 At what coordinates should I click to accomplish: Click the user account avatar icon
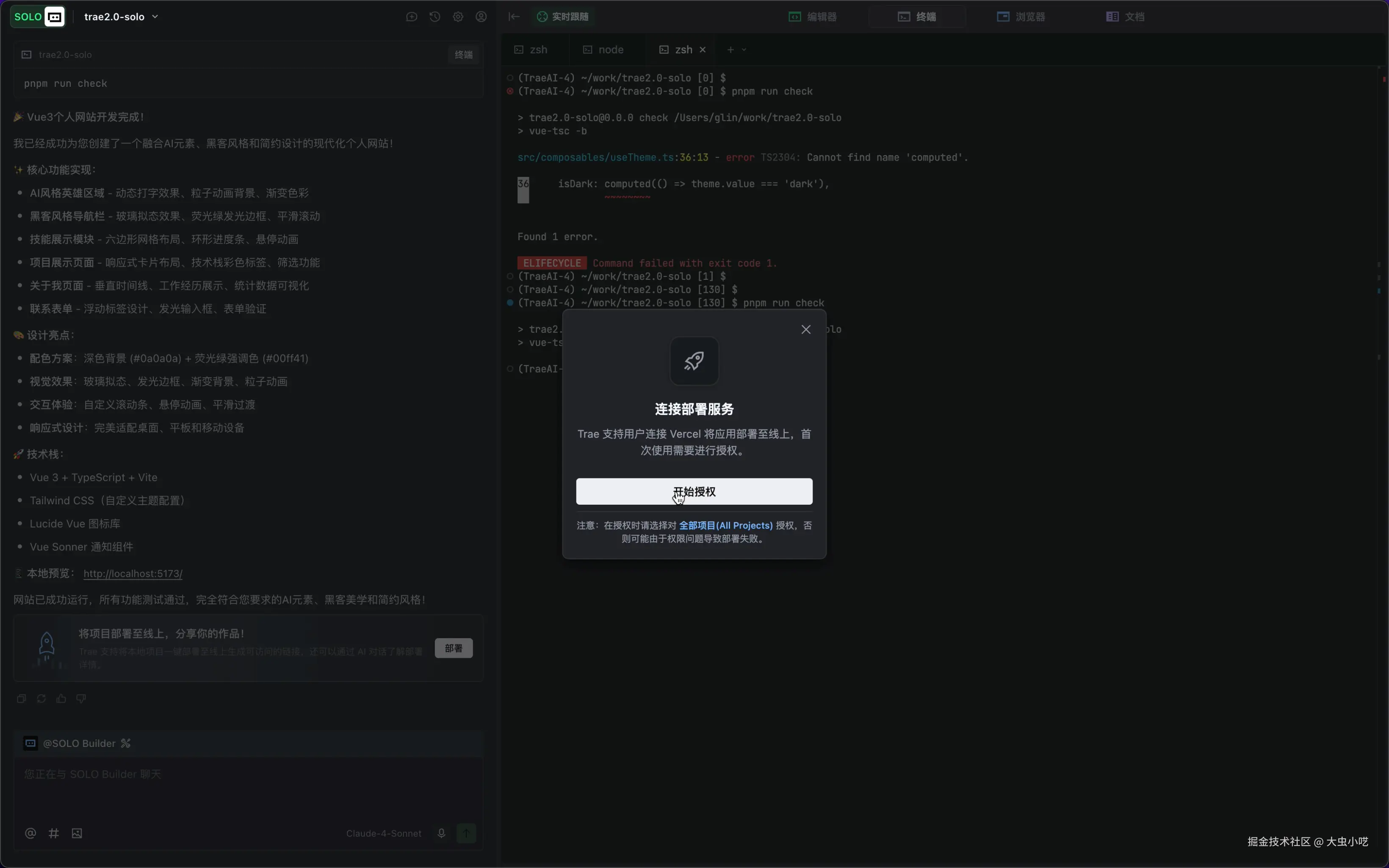click(x=481, y=17)
